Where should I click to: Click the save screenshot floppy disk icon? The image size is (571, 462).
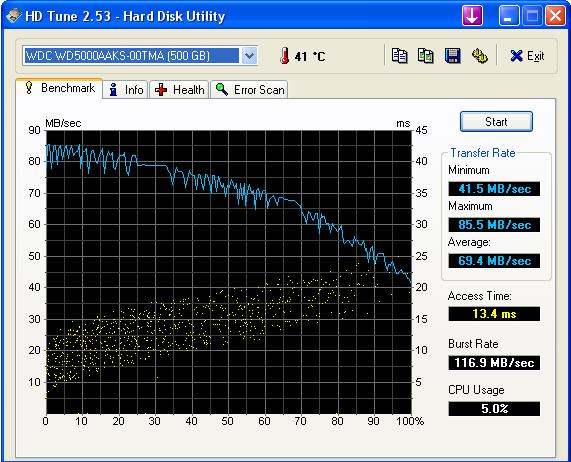[453, 56]
